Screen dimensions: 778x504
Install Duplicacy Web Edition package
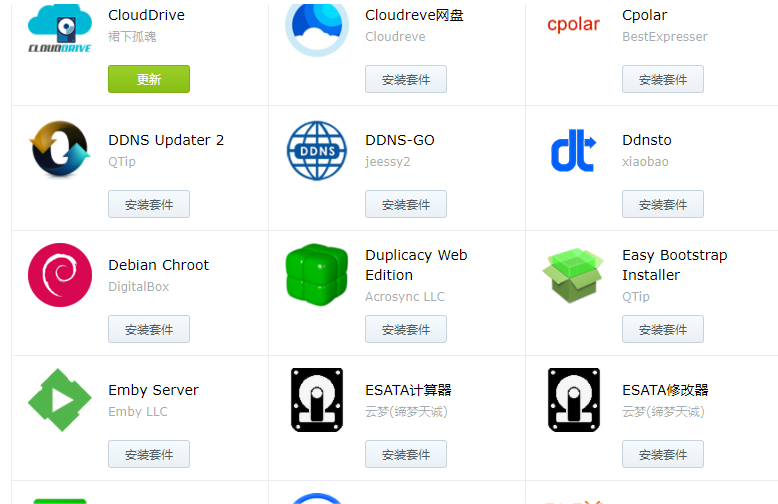coord(406,329)
